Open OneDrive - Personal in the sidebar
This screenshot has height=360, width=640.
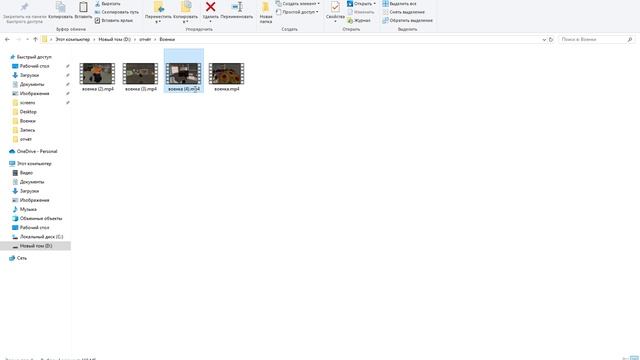point(37,151)
